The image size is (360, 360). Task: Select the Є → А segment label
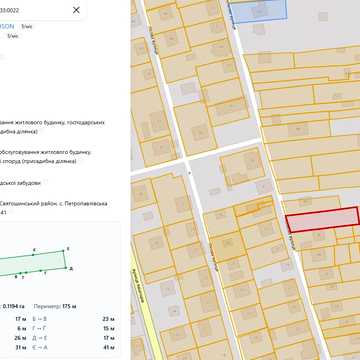[40, 347]
